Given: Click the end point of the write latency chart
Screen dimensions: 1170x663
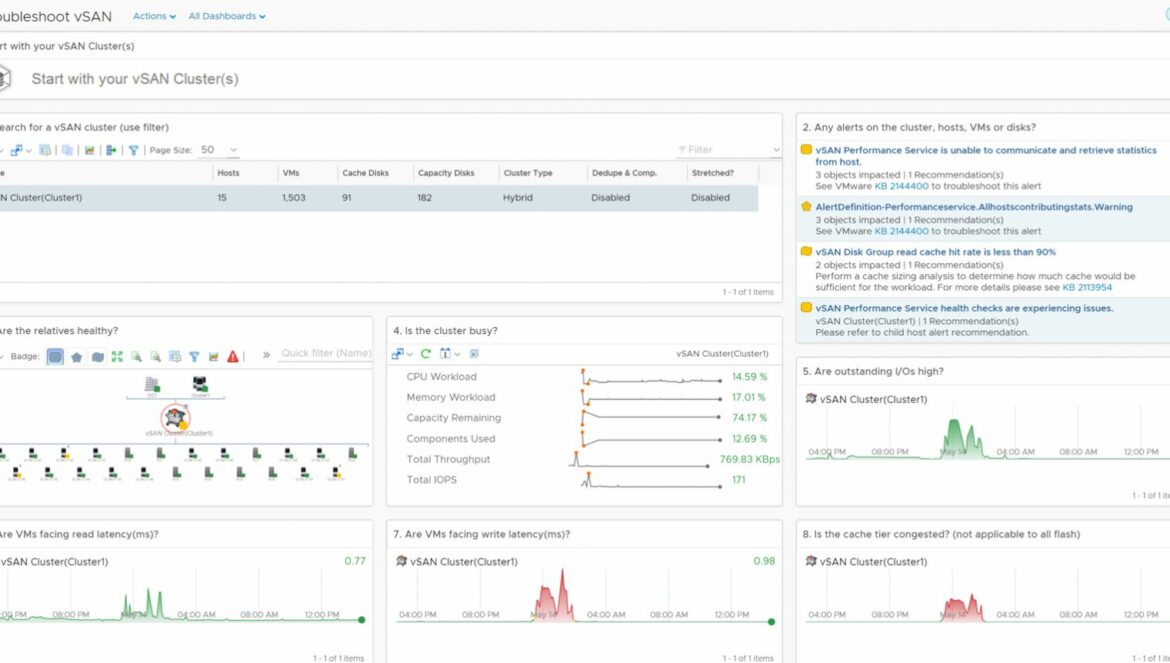Looking at the screenshot, I should [772, 621].
